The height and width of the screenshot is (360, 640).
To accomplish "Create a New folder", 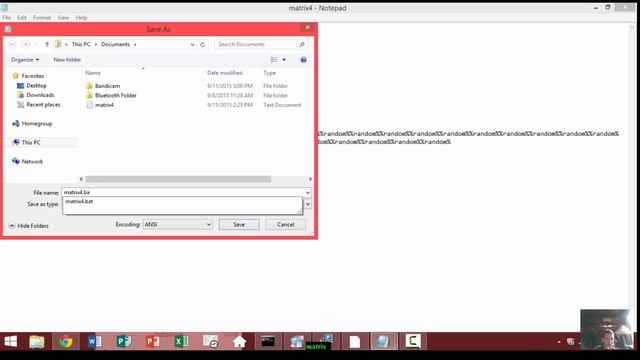I will tap(67, 60).
